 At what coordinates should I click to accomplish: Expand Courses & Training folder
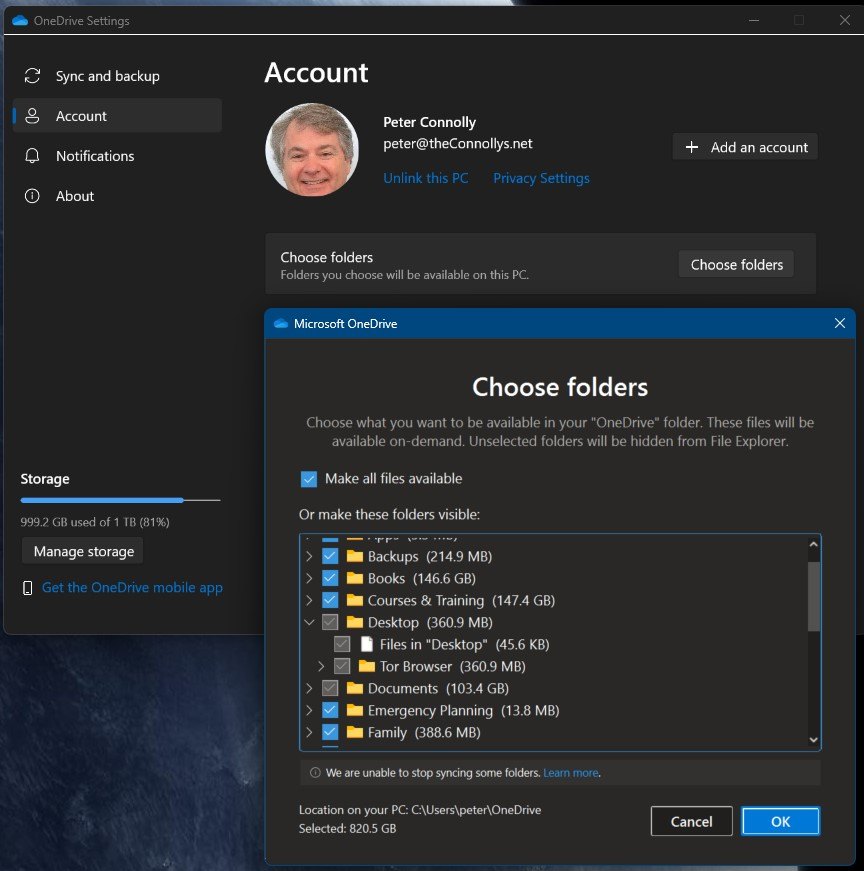point(309,600)
